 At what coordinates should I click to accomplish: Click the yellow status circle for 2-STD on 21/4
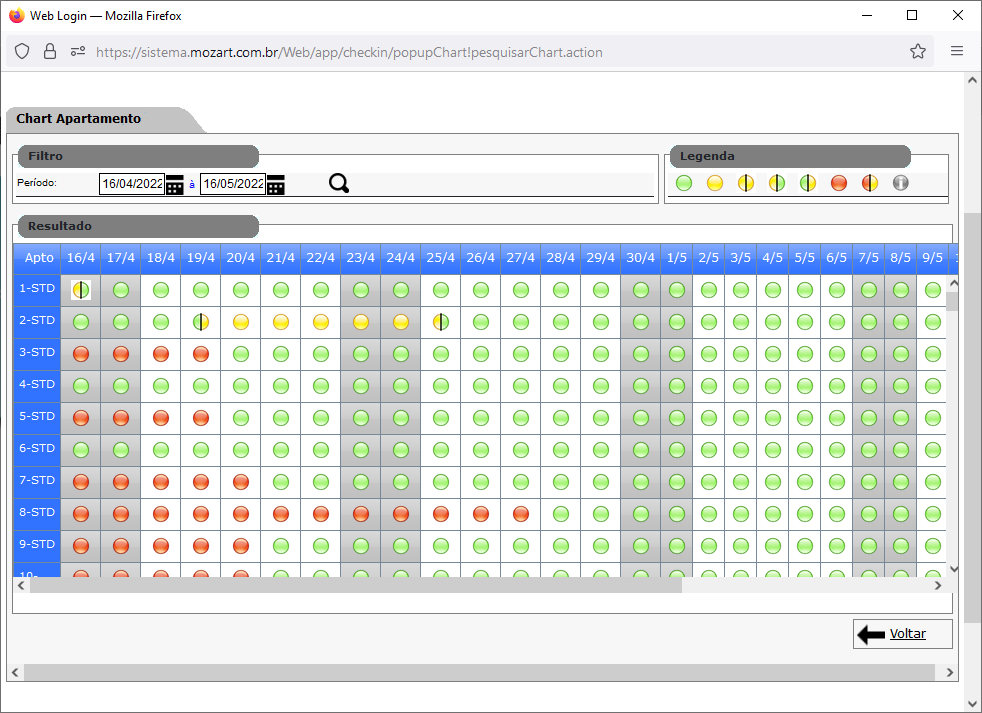coord(280,321)
